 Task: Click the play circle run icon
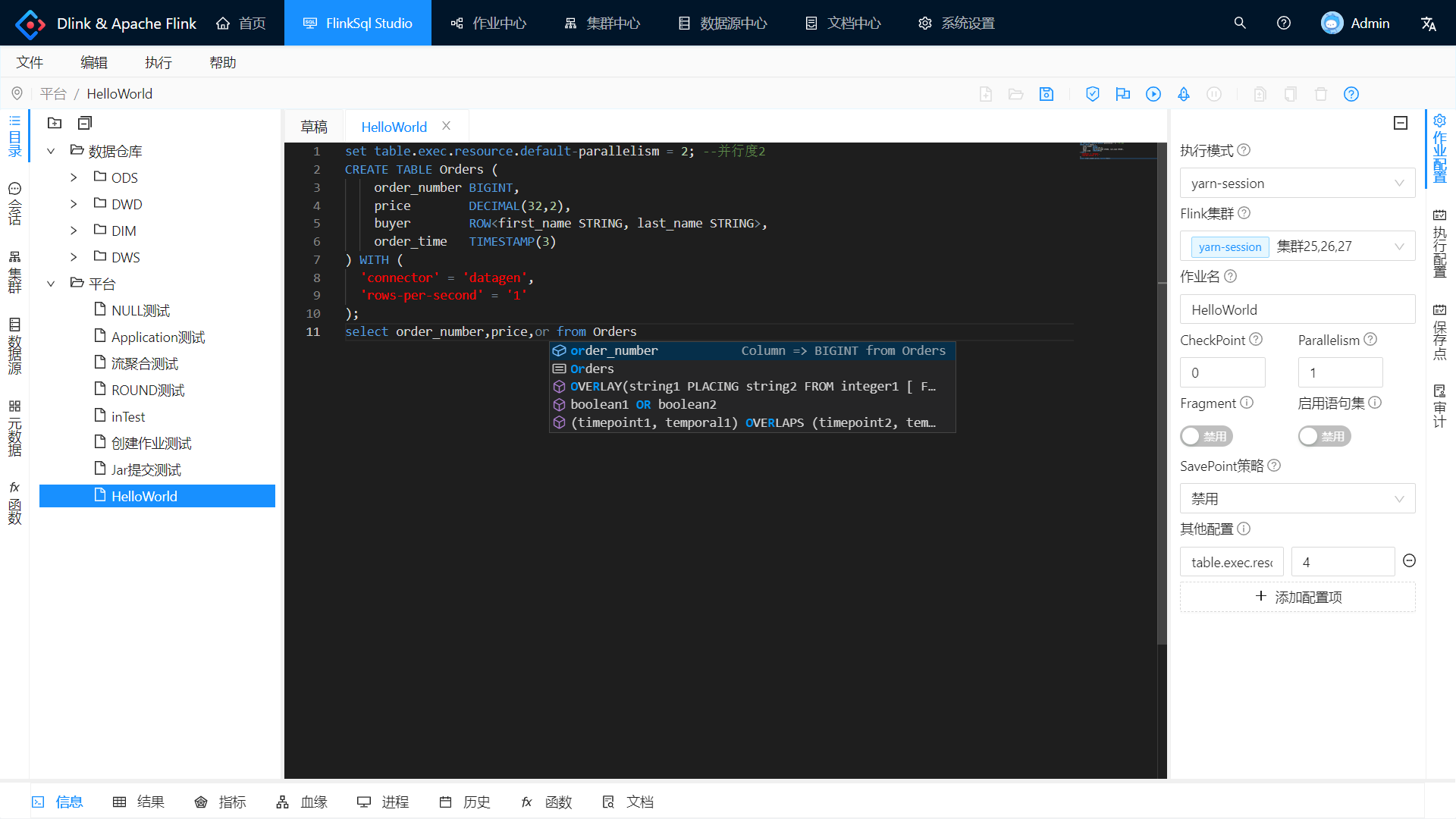tap(1153, 94)
